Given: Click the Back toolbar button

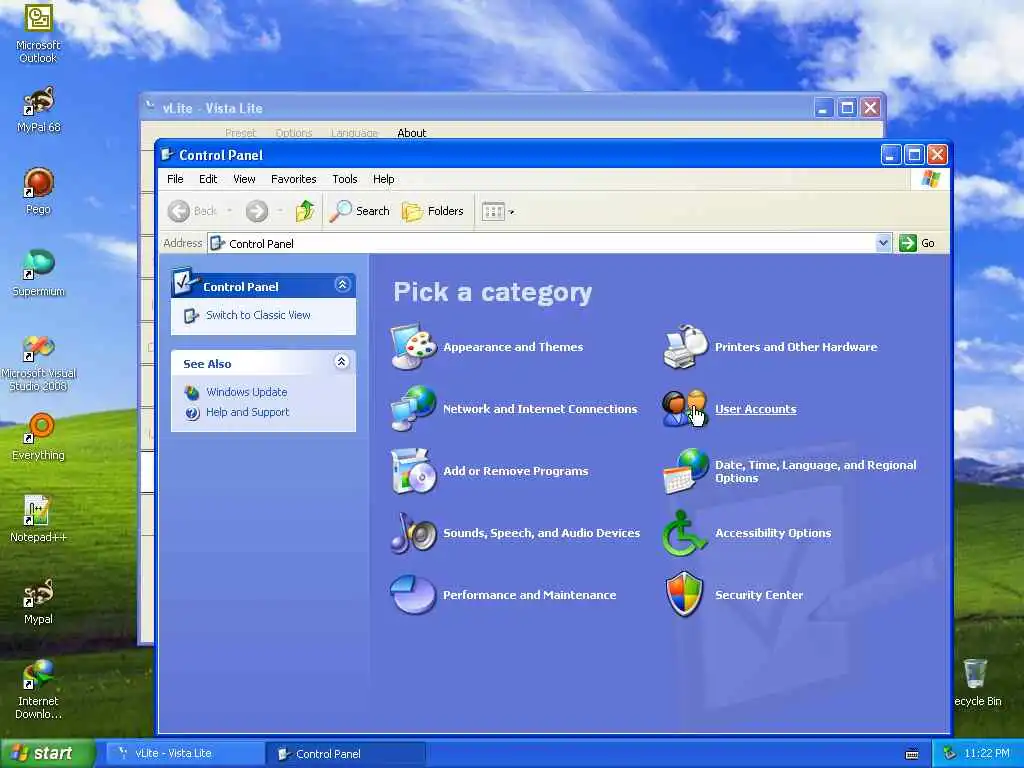Looking at the screenshot, I should pyautogui.click(x=192, y=211).
